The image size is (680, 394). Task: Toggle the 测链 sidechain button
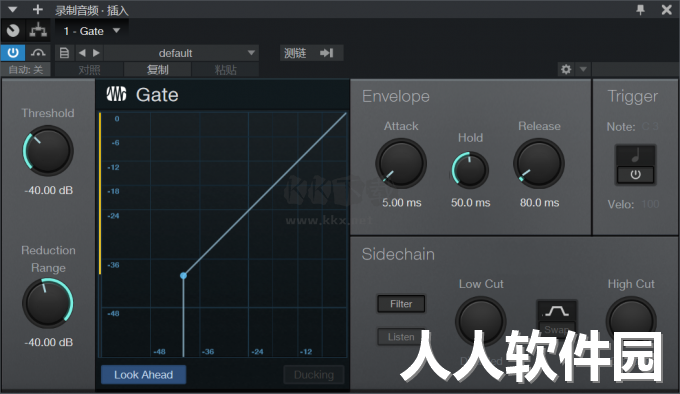311,53
